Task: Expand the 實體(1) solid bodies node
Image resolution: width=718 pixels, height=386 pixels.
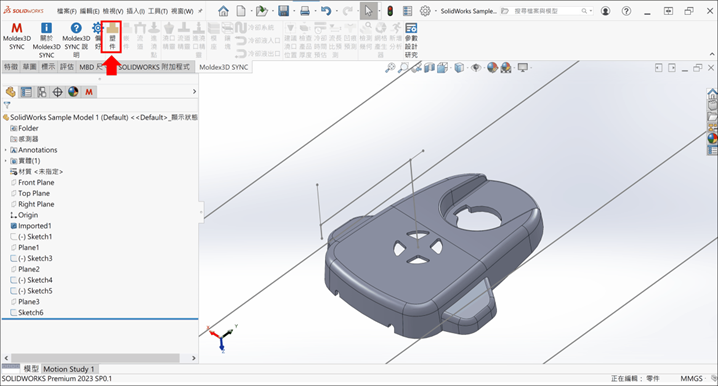Action: tap(5, 161)
